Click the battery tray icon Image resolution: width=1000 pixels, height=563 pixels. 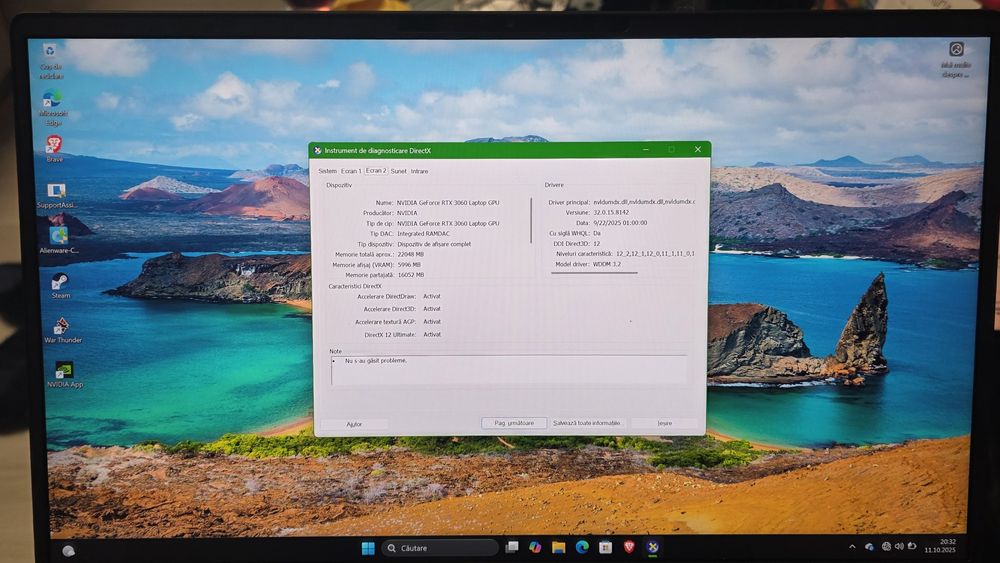912,546
